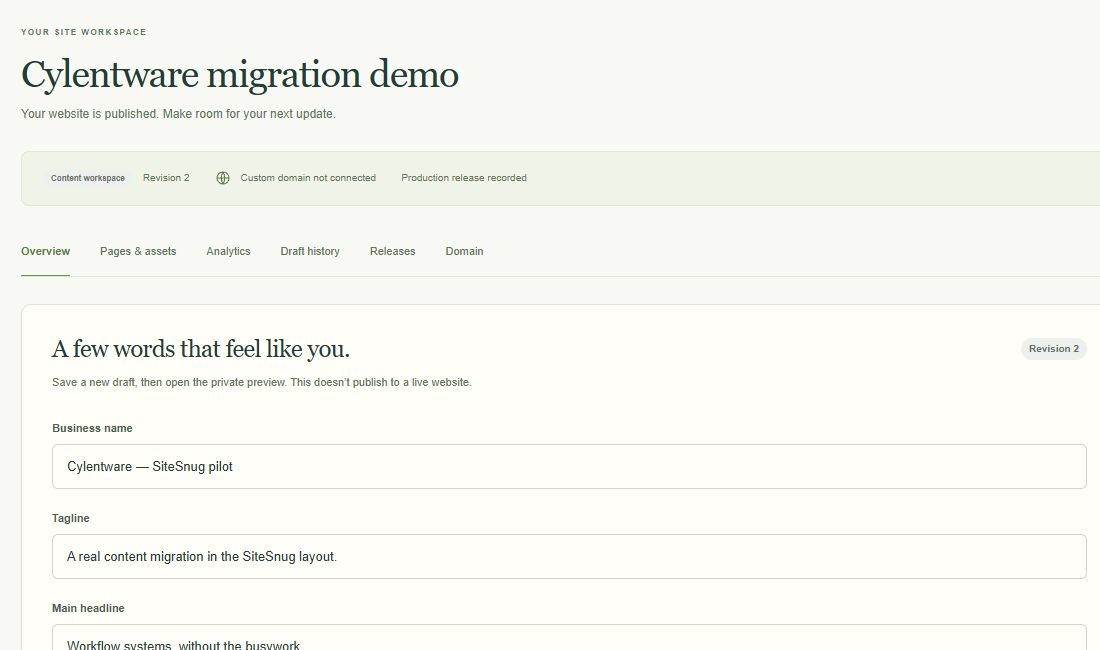This screenshot has width=1100, height=650.
Task: Click the Business name field label
Action: coord(92,428)
